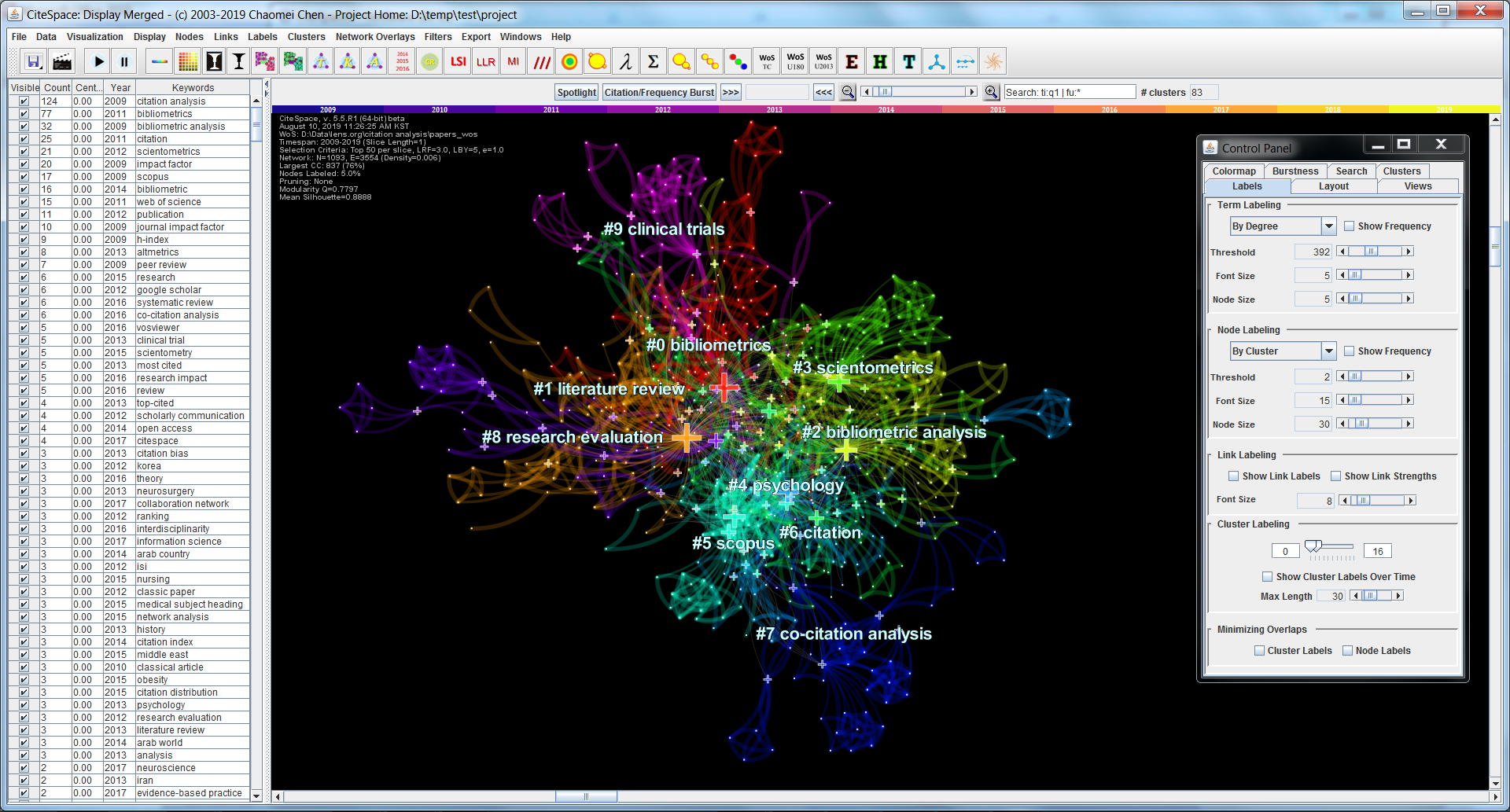Click right arrow of Term Labeling Threshold
1510x812 pixels.
tap(1409, 252)
